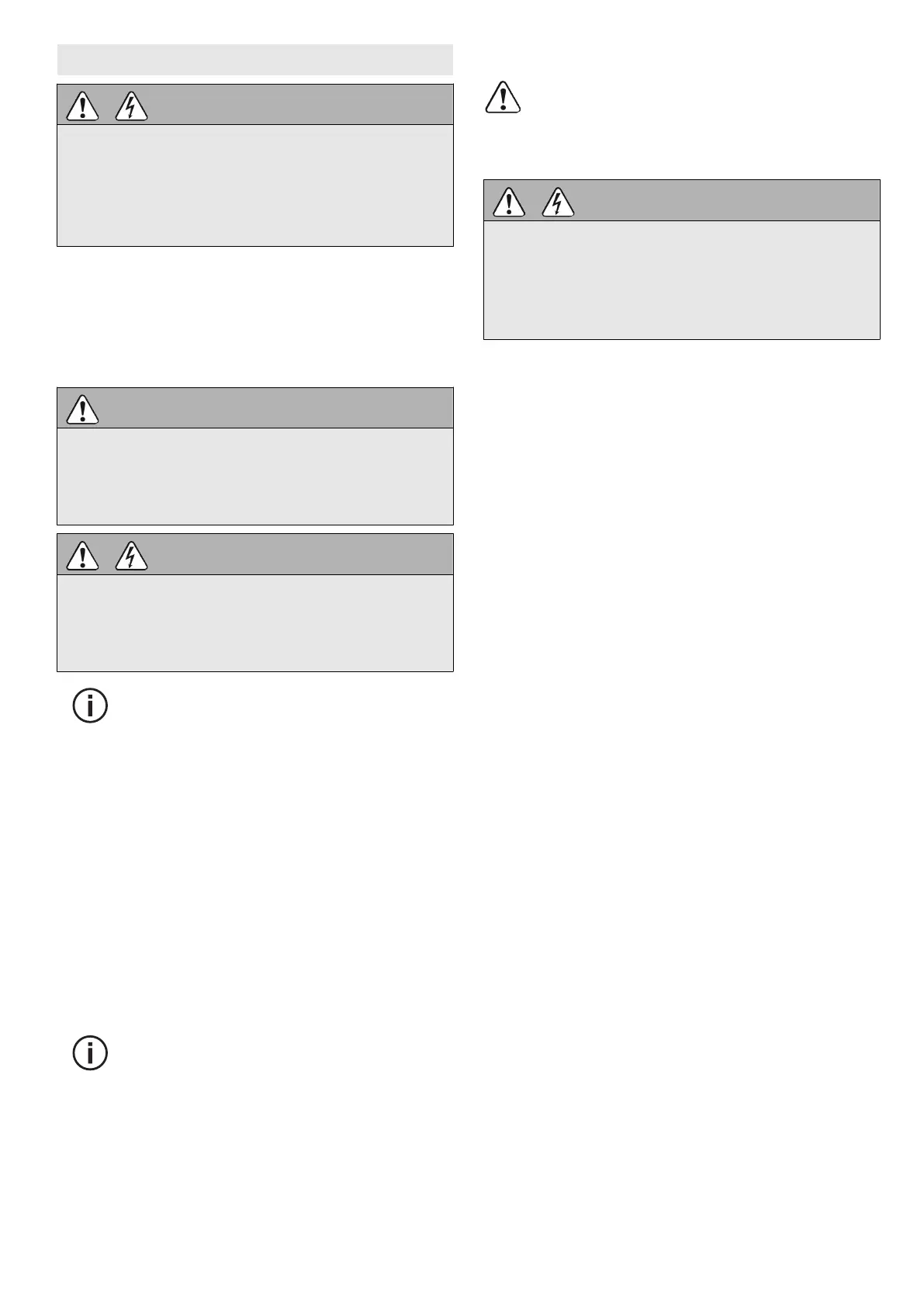Click the warning triangle in the bottom-left notice box
Image resolution: width=924 pixels, height=1307 pixels.
[82, 556]
